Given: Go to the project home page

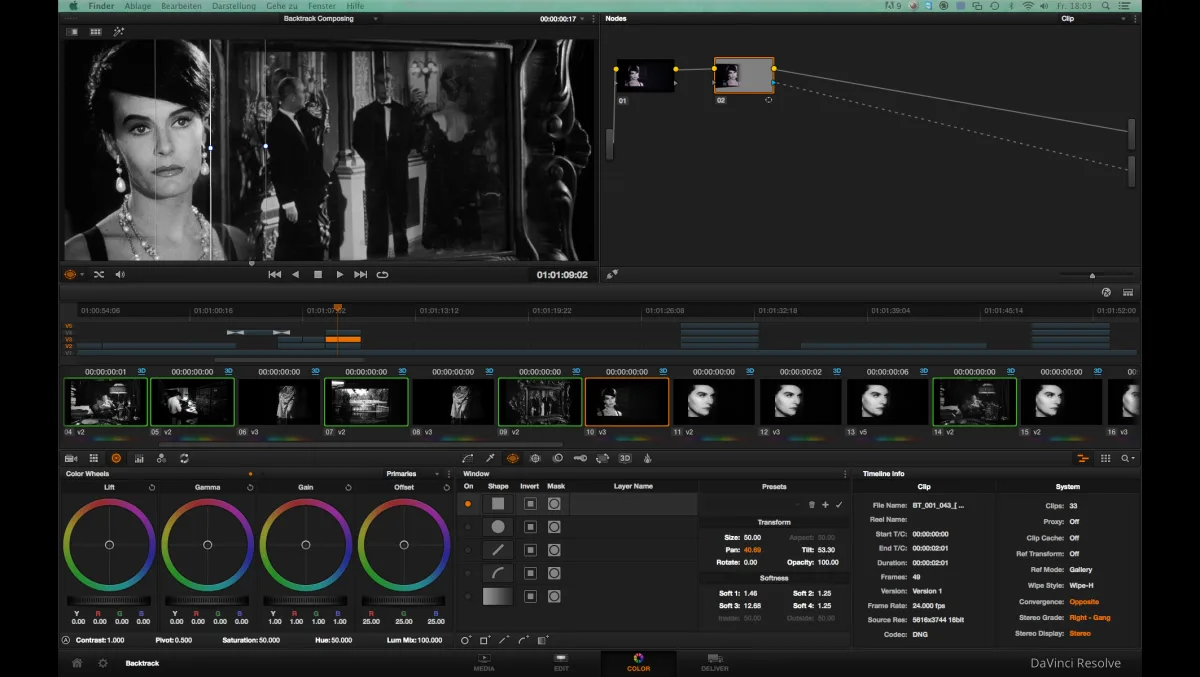Looking at the screenshot, I should (x=77, y=663).
